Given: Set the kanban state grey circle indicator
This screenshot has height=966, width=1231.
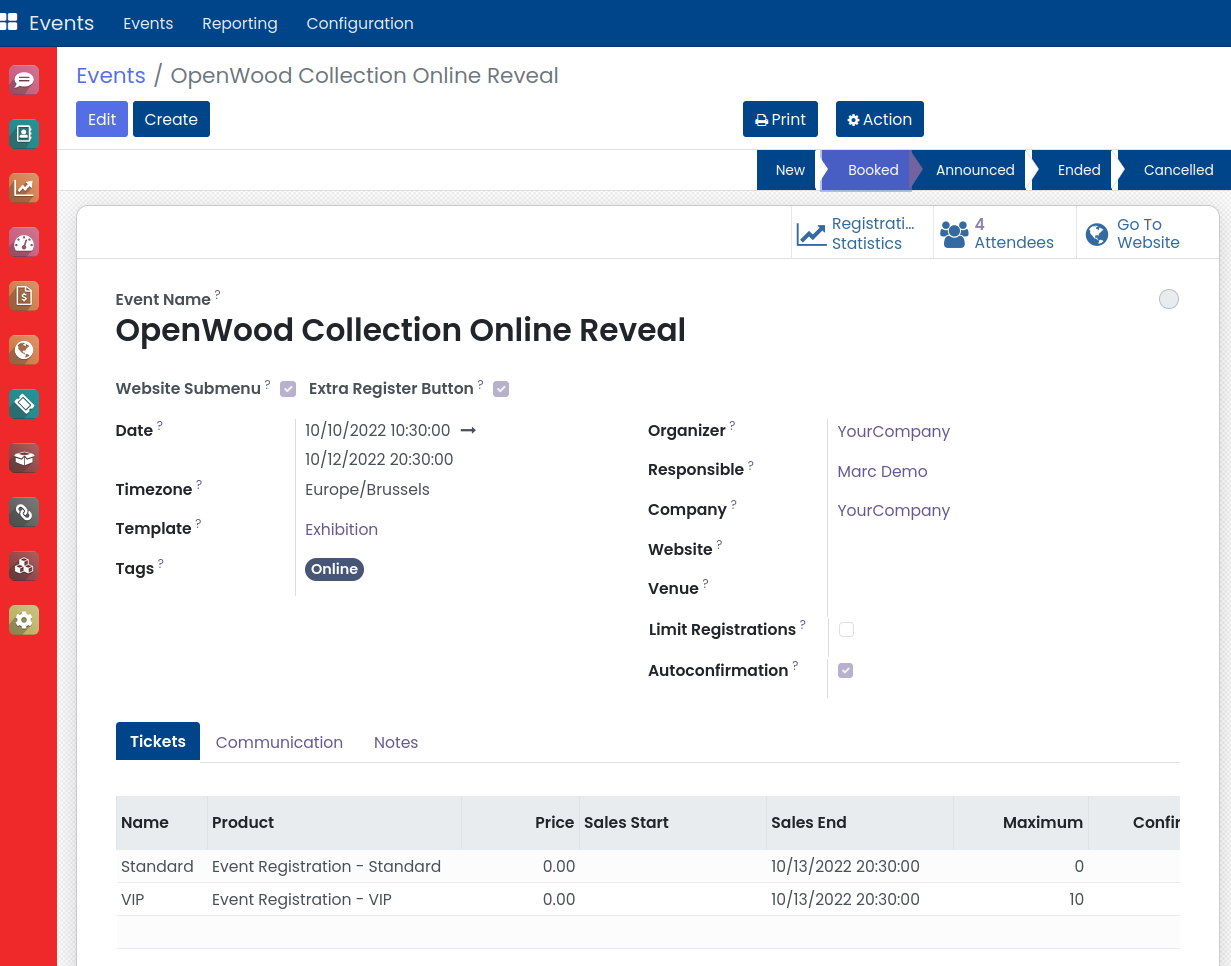Looking at the screenshot, I should pyautogui.click(x=1168, y=299).
